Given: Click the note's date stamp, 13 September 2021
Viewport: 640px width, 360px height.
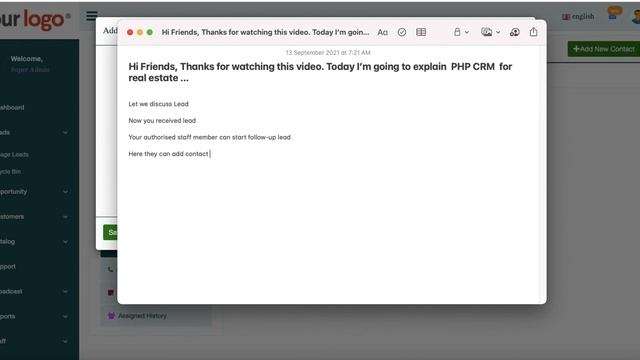Looking at the screenshot, I should coord(328,53).
